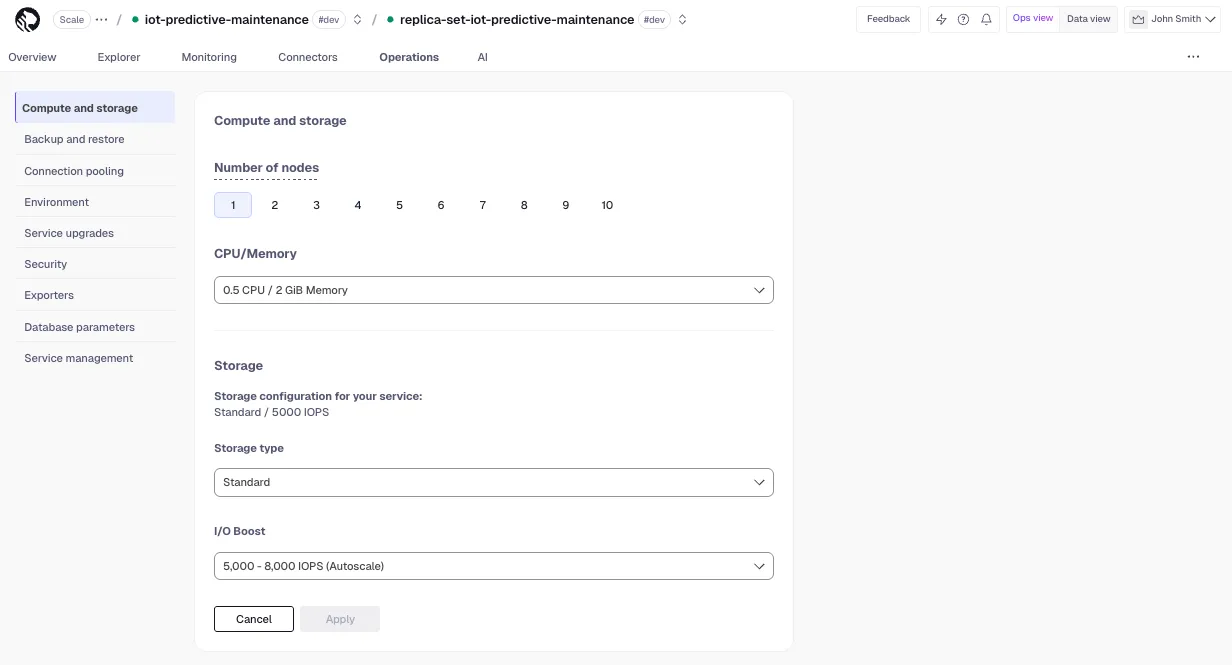This screenshot has height=665, width=1232.
Task: Open the more options ellipsis at right
Action: coord(1193,57)
